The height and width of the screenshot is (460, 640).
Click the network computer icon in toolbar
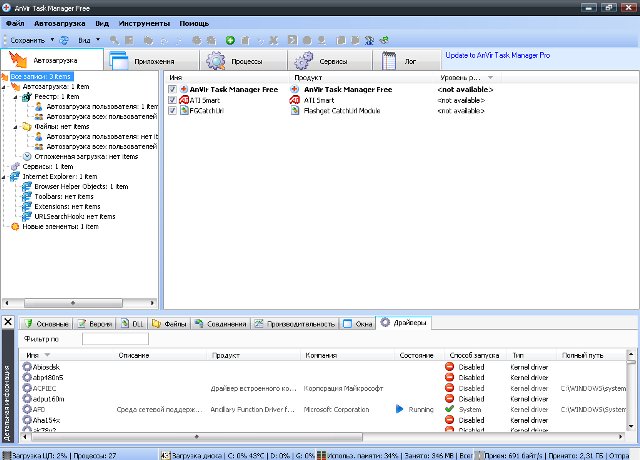pyautogui.click(x=370, y=40)
